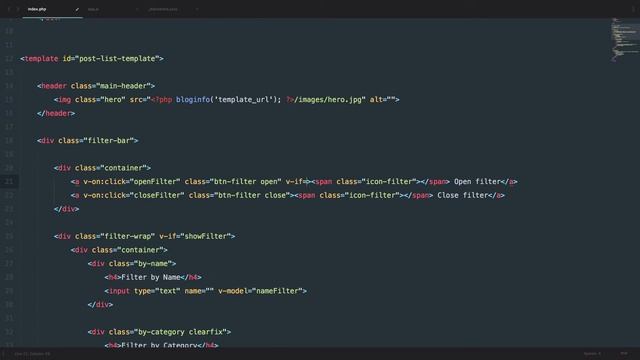Click the "Filter by Name" heading text
The height and width of the screenshot is (360, 640).
tap(151, 278)
